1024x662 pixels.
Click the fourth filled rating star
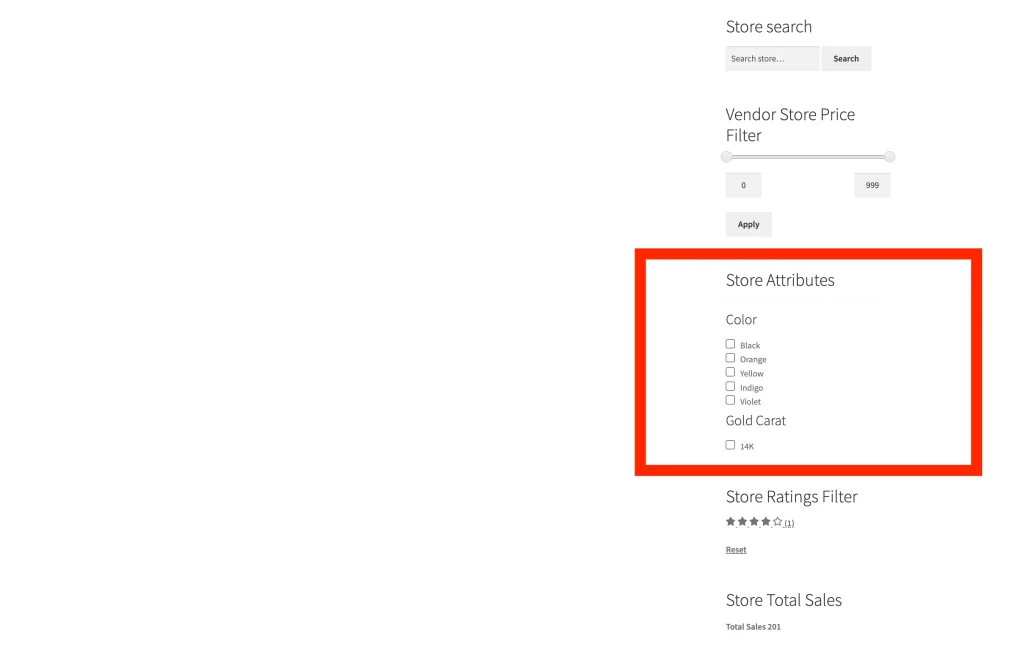[x=766, y=522]
